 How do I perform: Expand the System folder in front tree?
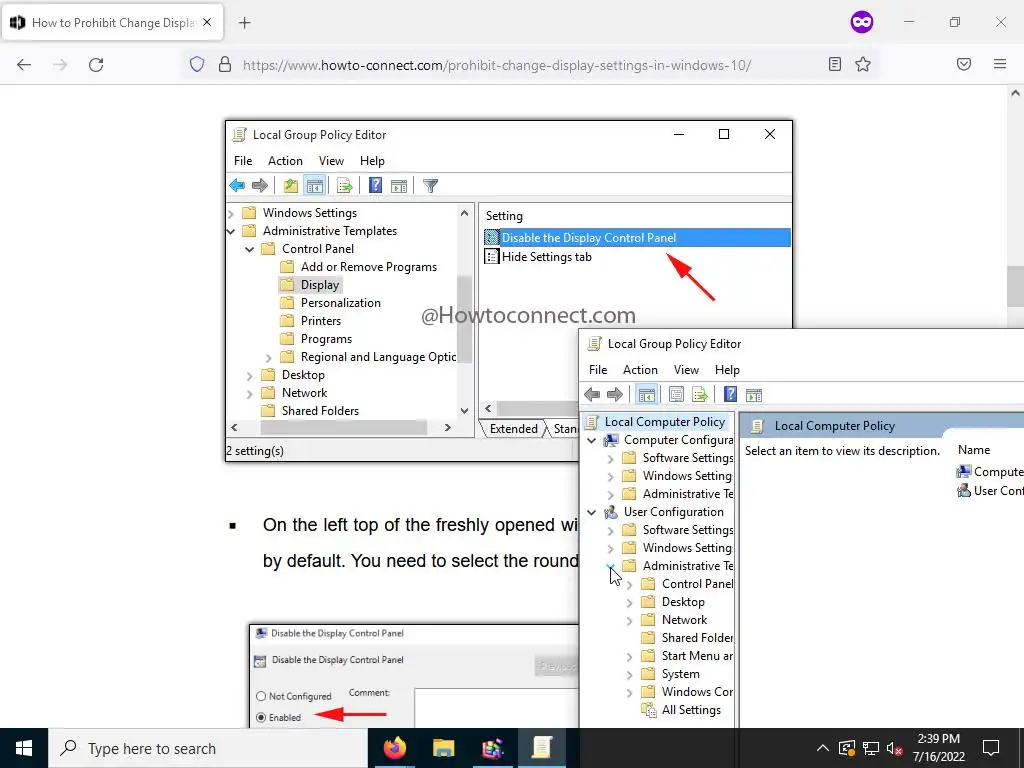630,675
